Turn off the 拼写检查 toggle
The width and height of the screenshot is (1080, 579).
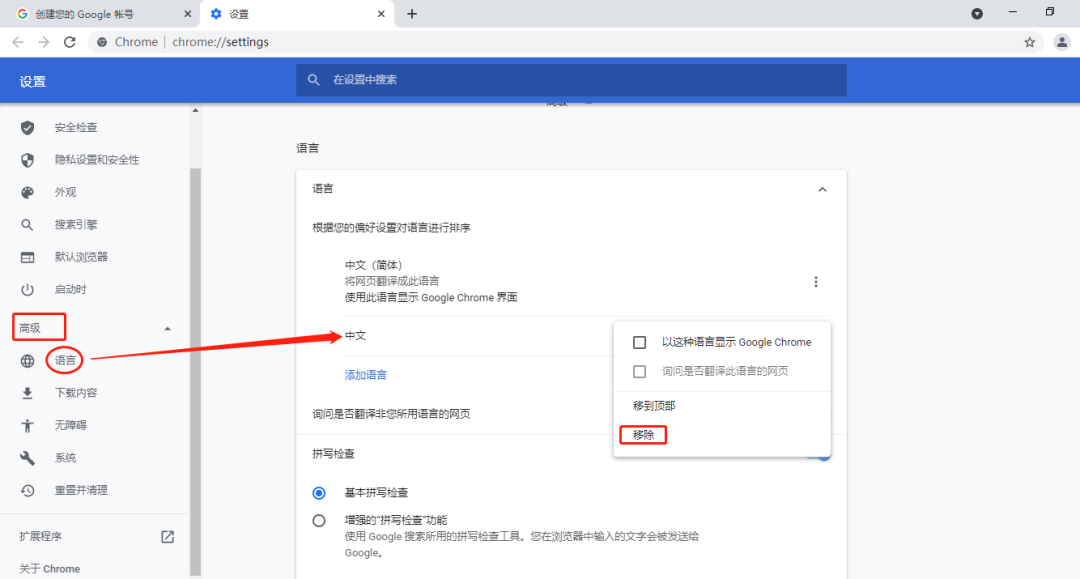pos(822,453)
